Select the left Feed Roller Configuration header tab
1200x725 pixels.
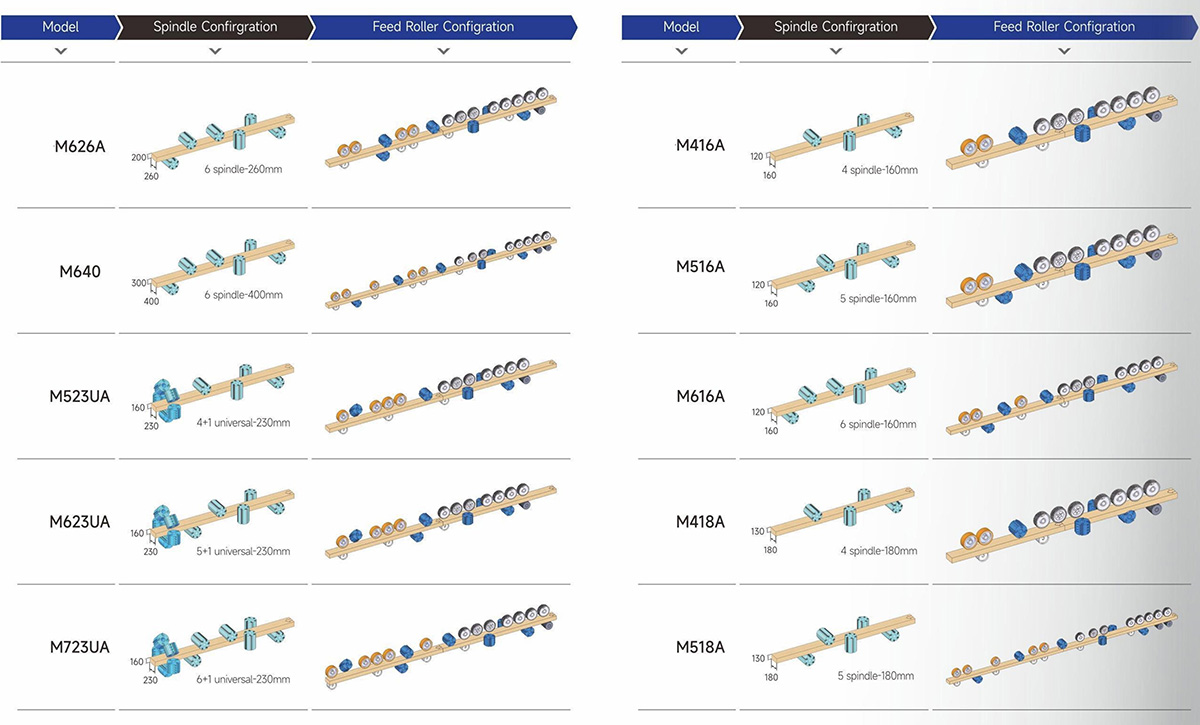click(x=445, y=27)
